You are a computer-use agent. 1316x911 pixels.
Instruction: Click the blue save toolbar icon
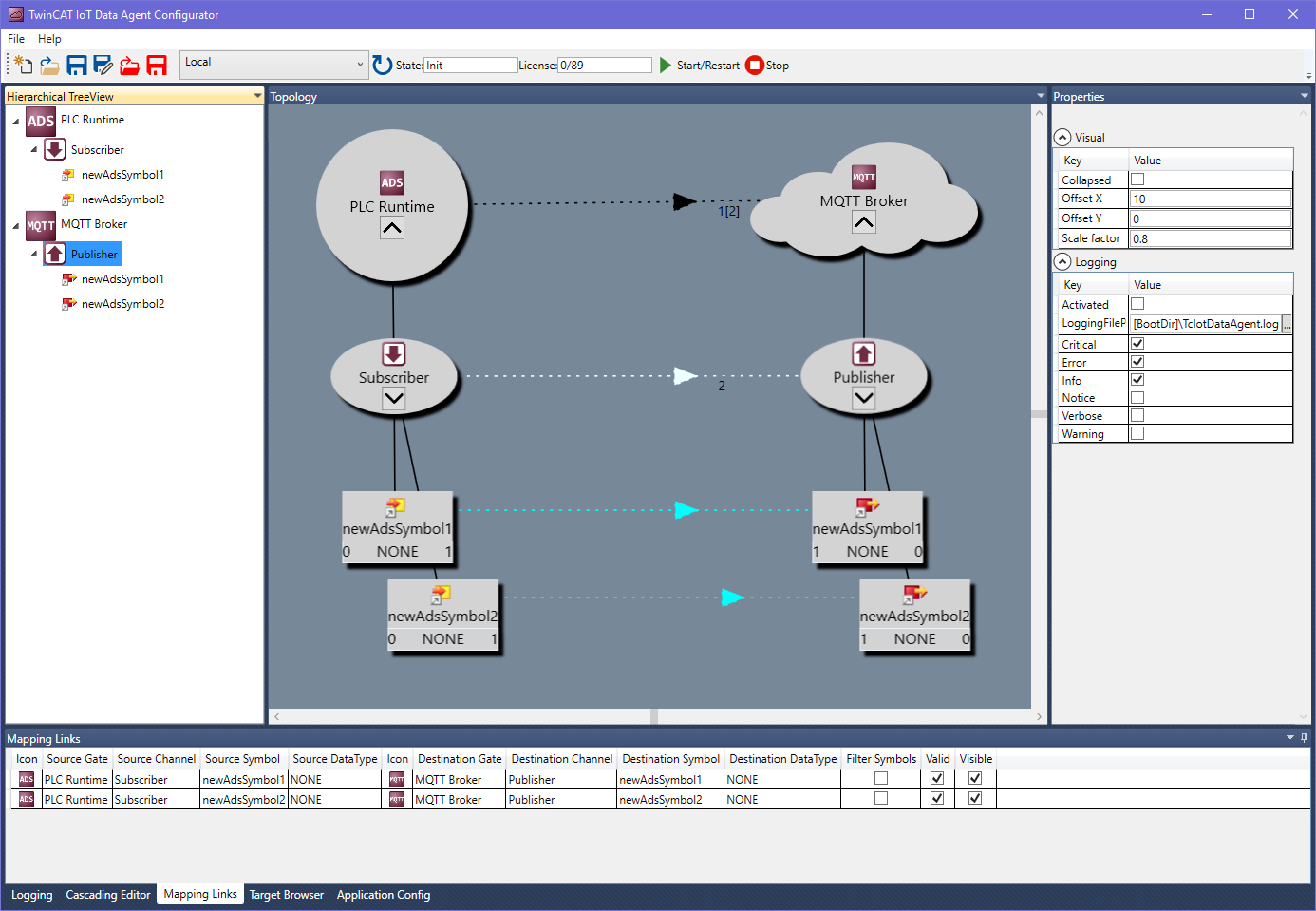coord(77,65)
